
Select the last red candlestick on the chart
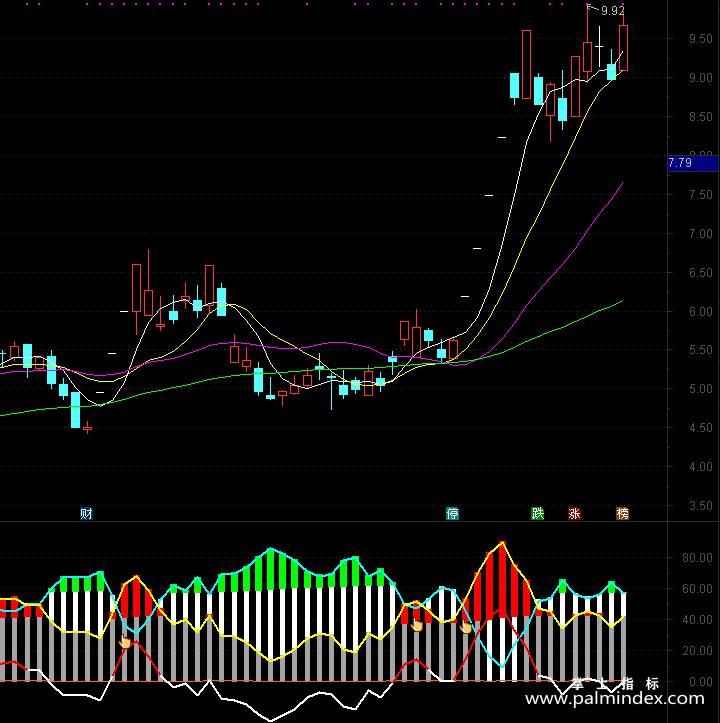point(623,47)
